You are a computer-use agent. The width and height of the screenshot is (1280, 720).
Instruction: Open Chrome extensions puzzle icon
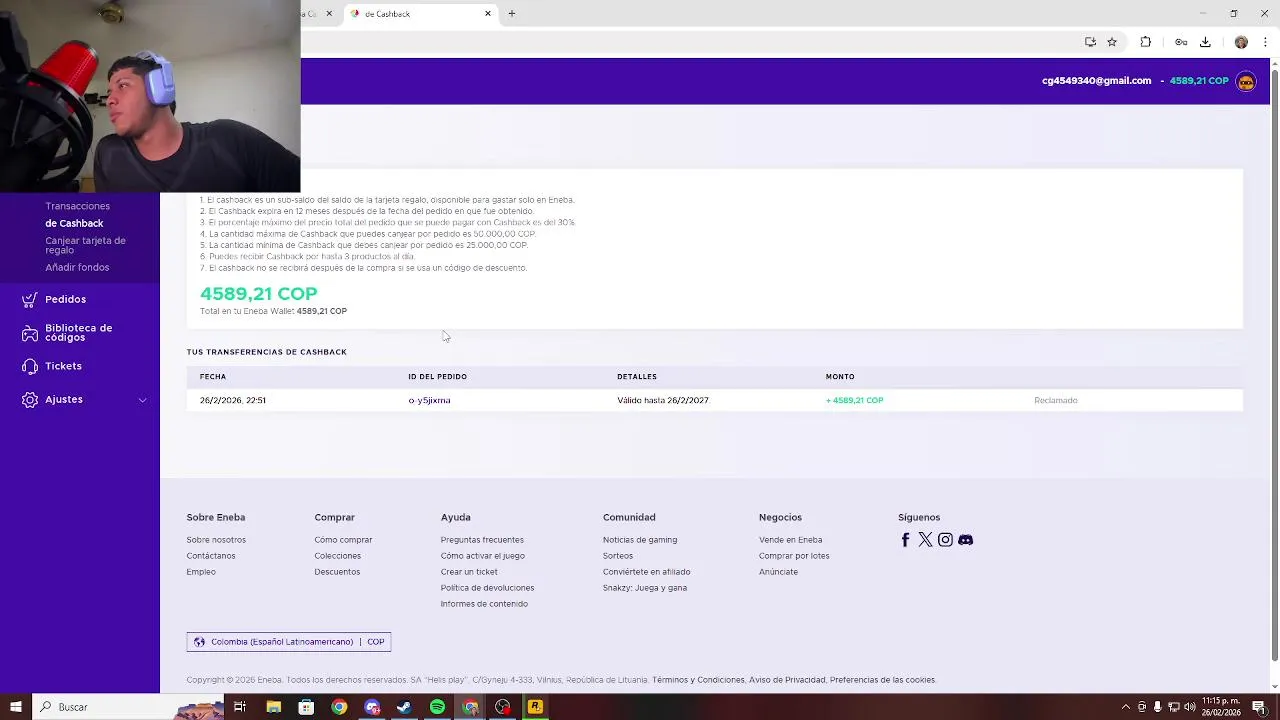tap(1146, 42)
